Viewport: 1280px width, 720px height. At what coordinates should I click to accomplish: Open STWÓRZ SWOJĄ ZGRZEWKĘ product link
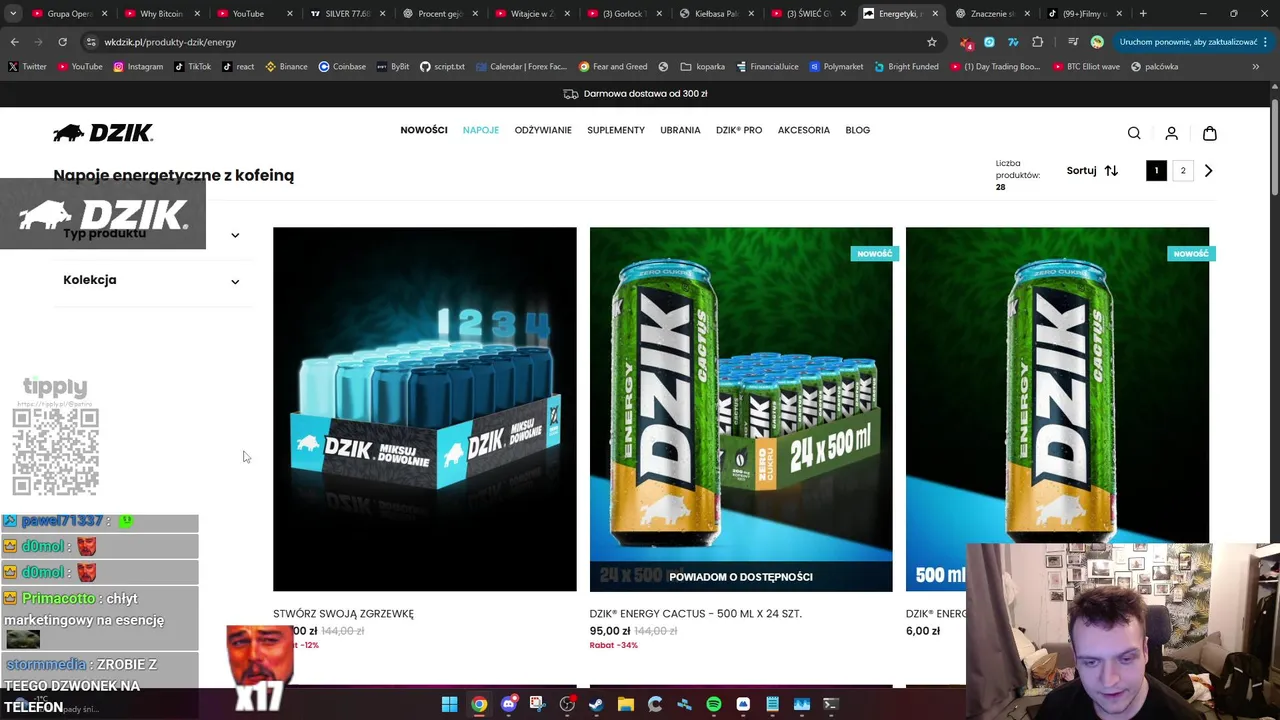[343, 614]
